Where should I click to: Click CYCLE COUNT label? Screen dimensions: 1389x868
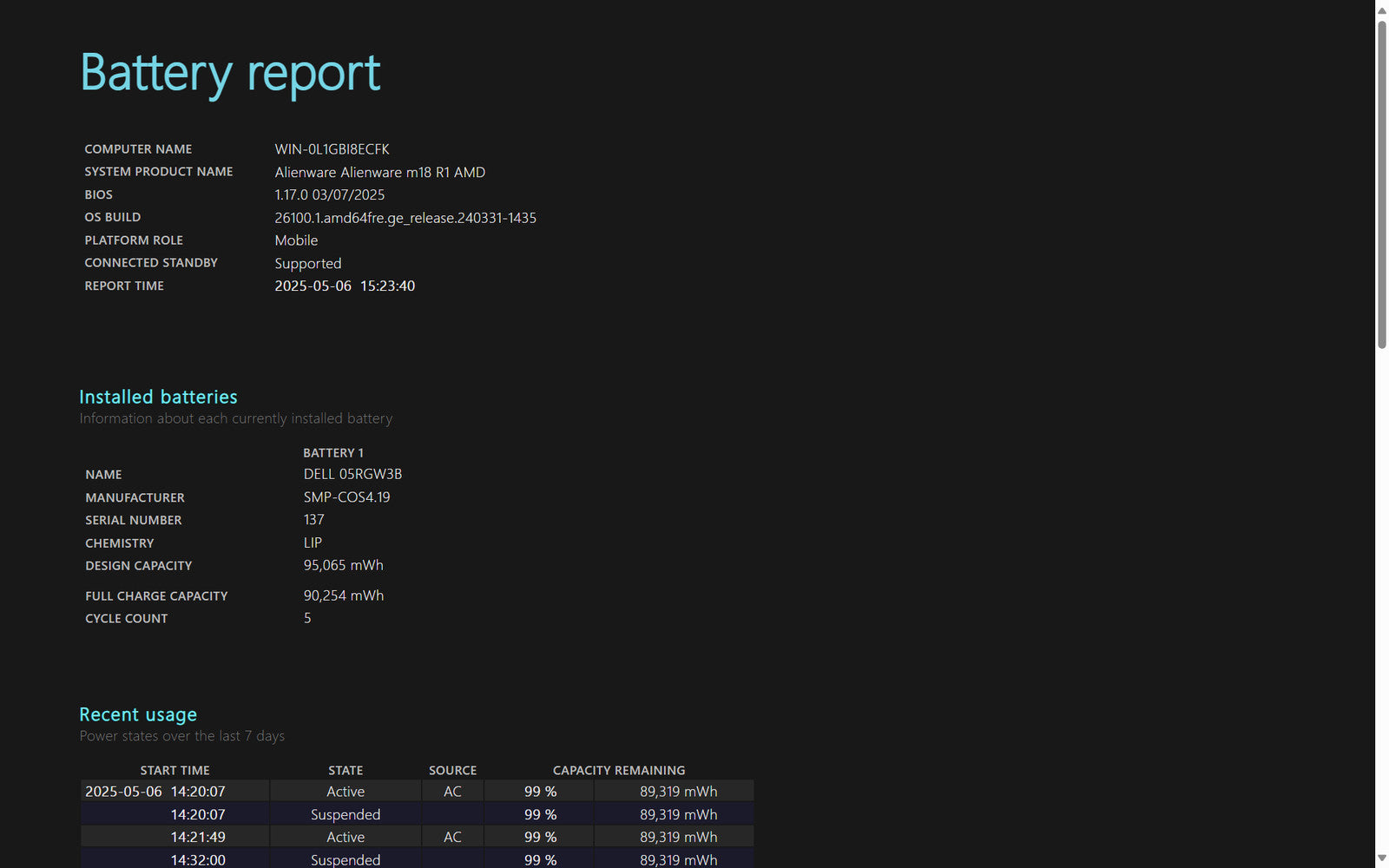click(127, 619)
